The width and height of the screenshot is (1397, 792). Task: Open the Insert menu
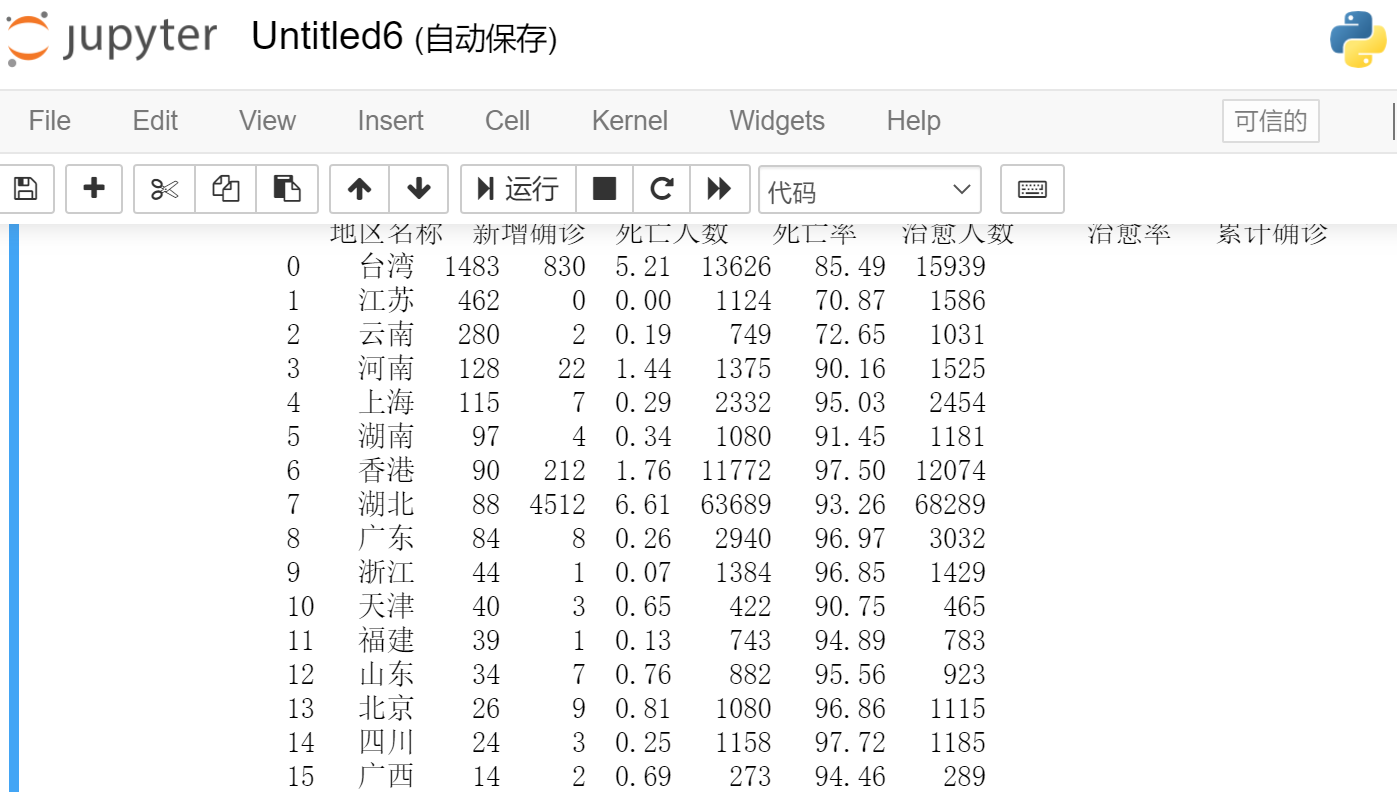pos(391,121)
